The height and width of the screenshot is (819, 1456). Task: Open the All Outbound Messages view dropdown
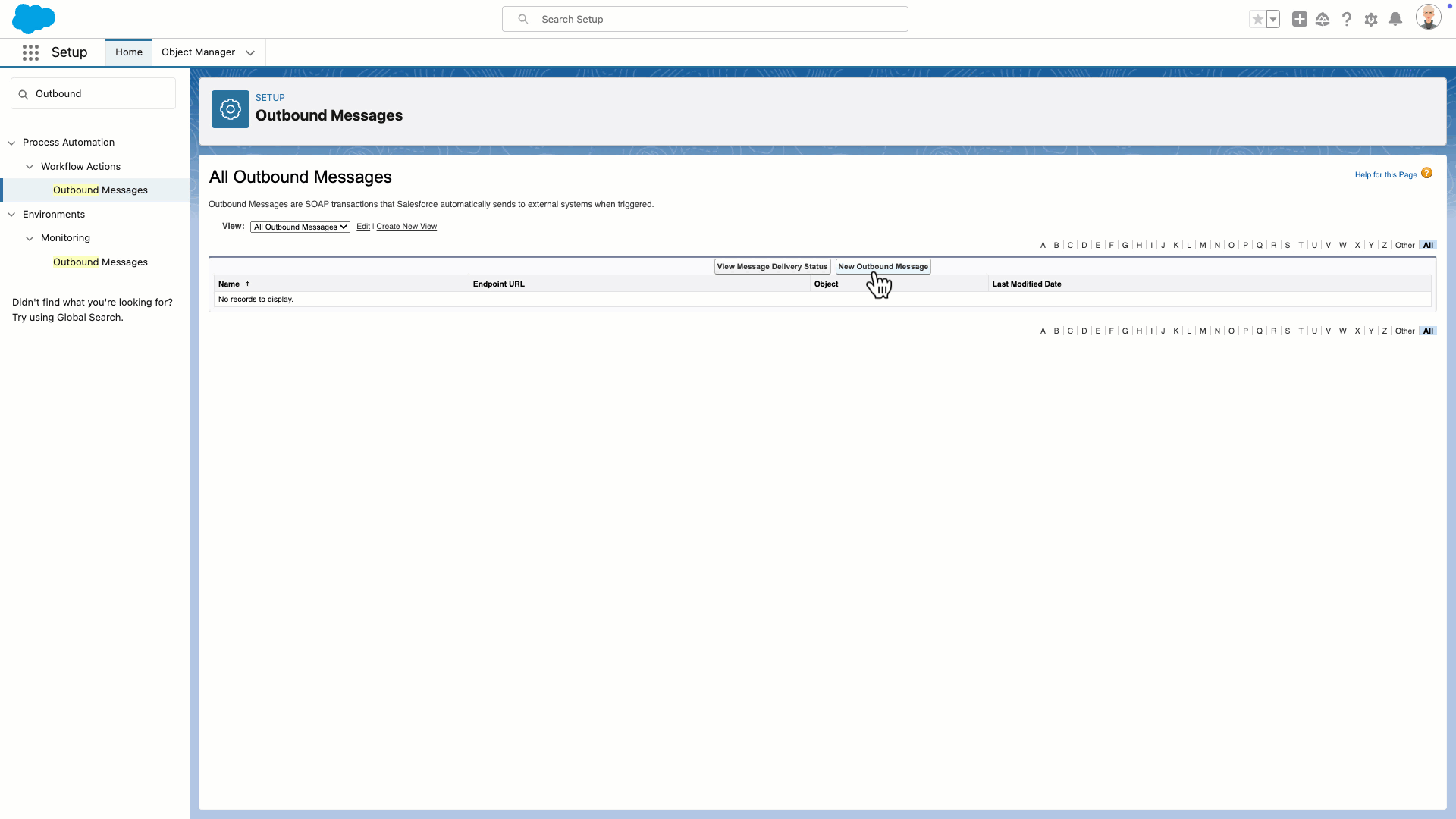click(300, 227)
